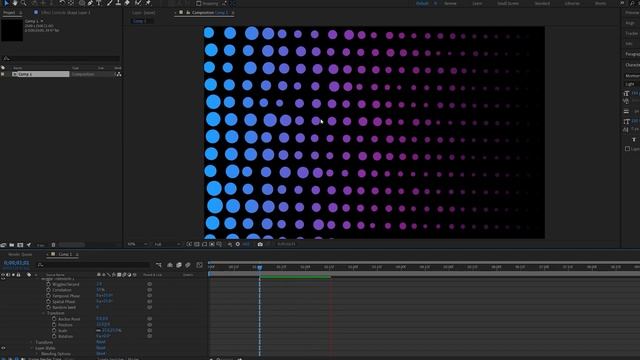Click the green work area bar in timeline

click(x=295, y=277)
